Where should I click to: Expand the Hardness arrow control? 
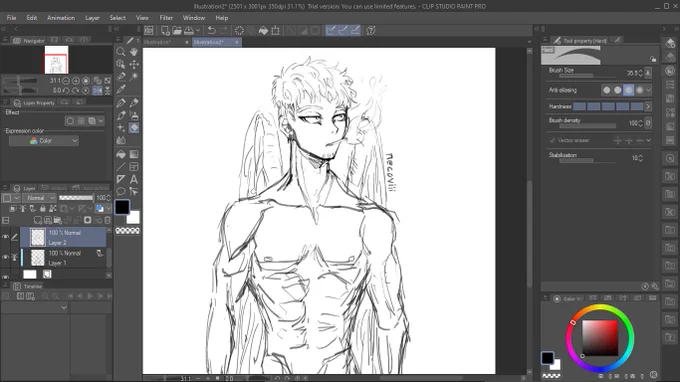click(648, 107)
